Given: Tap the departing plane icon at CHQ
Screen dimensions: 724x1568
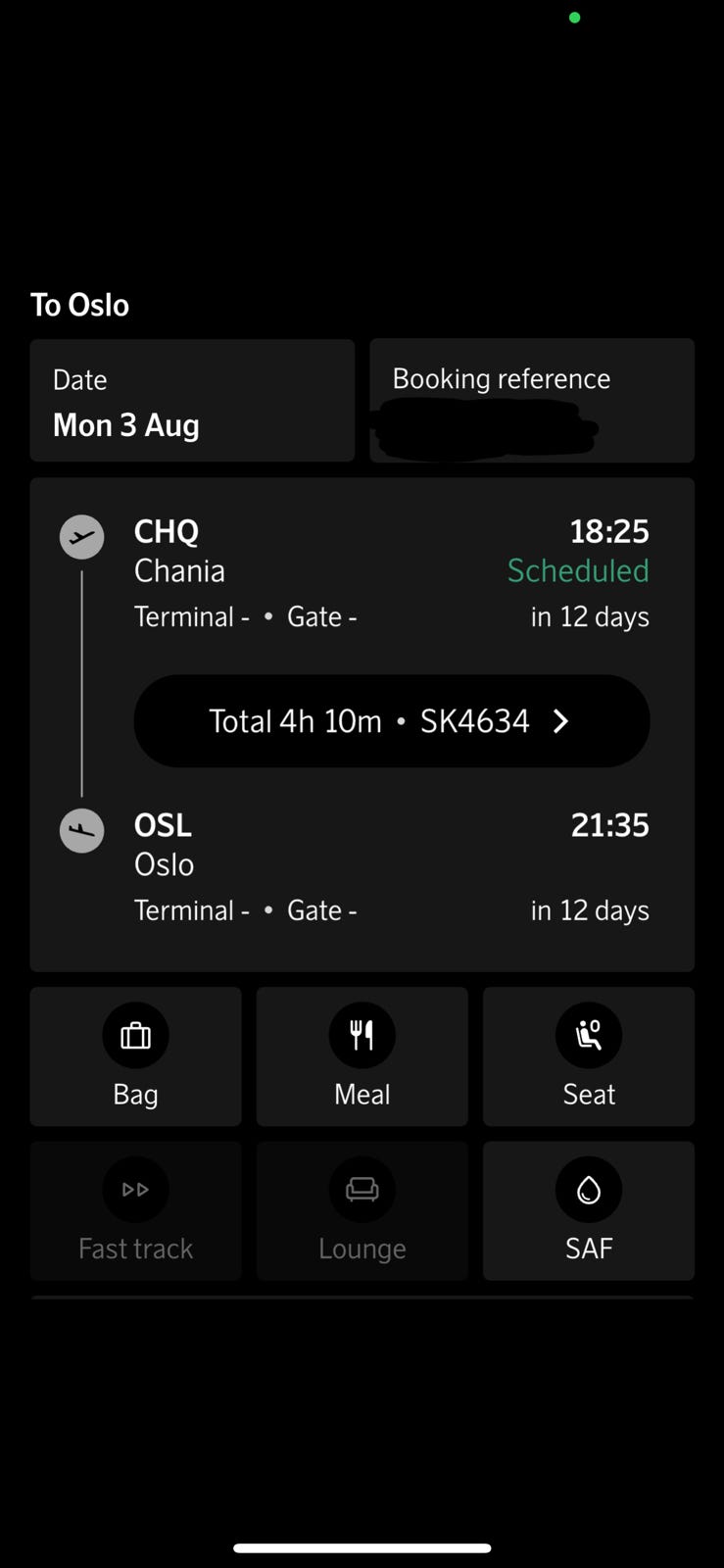Looking at the screenshot, I should tap(82, 537).
